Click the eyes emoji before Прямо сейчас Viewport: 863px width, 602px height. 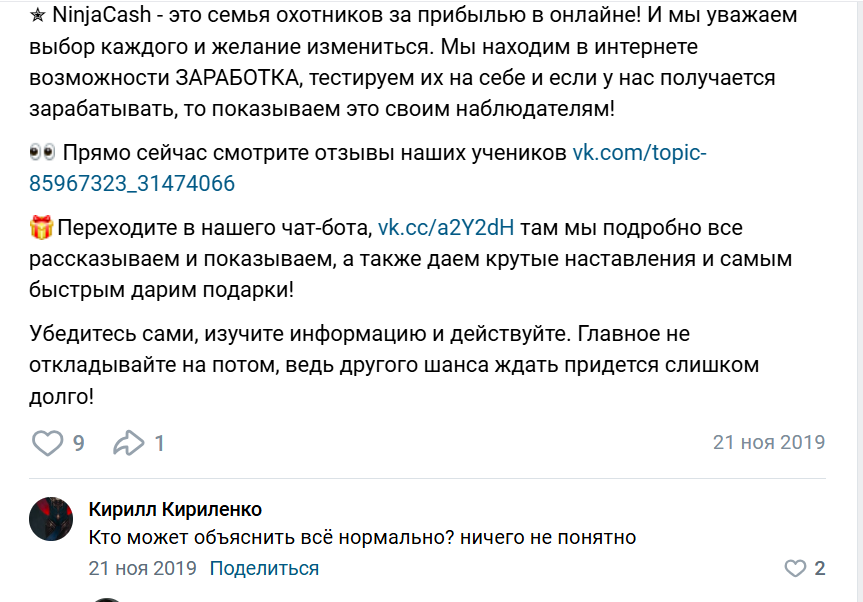(42, 153)
